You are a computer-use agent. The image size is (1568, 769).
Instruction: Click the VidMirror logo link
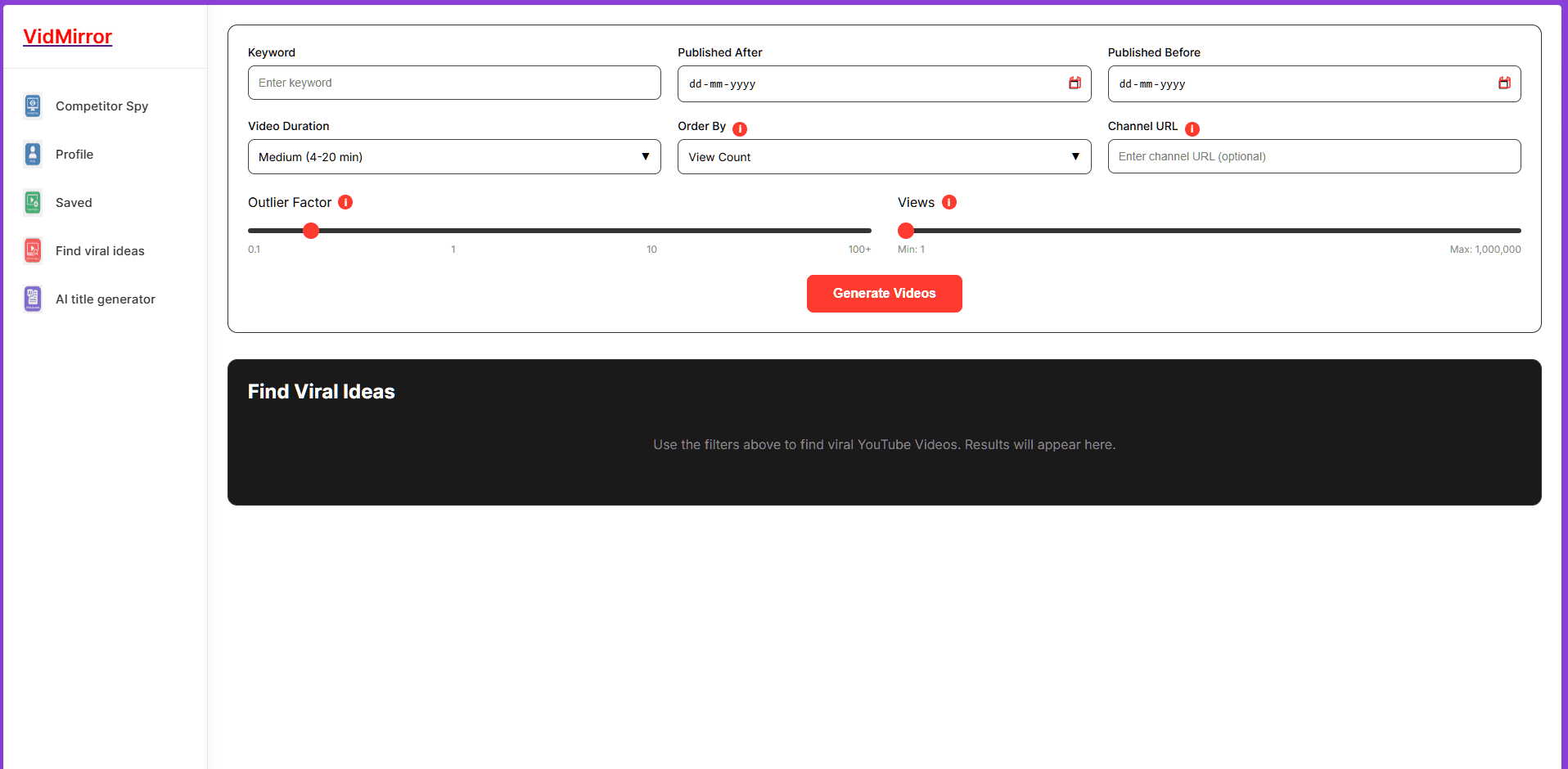[x=67, y=36]
